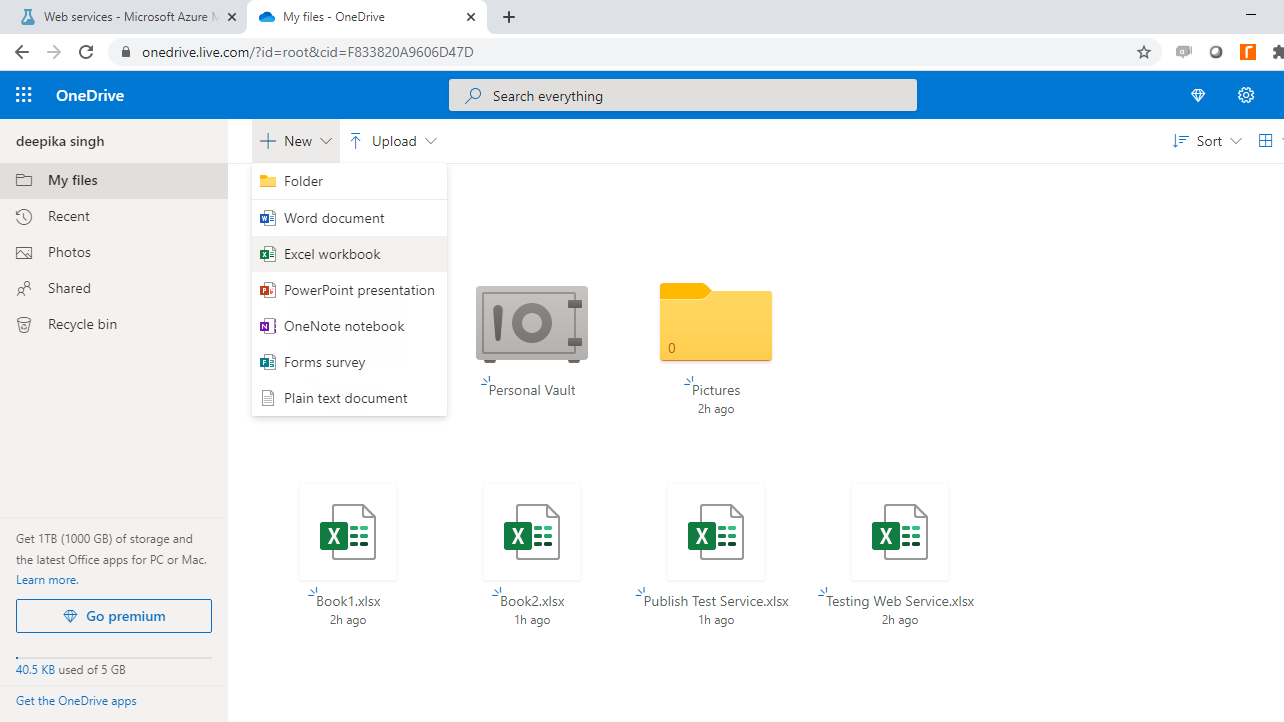Open Photos in the sidebar
This screenshot has height=722, width=1284.
114,252
